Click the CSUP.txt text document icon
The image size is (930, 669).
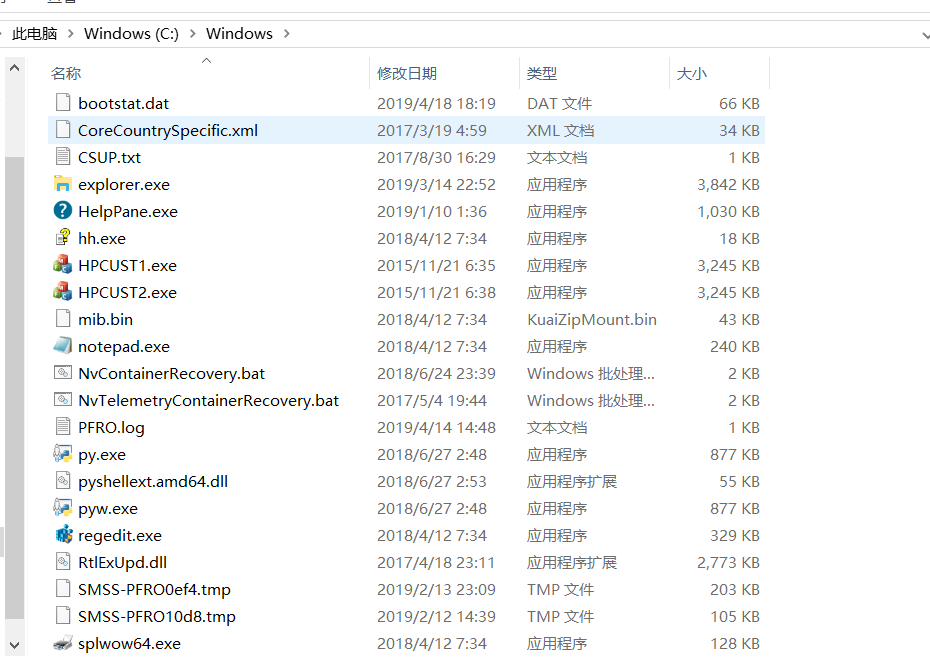pos(63,157)
